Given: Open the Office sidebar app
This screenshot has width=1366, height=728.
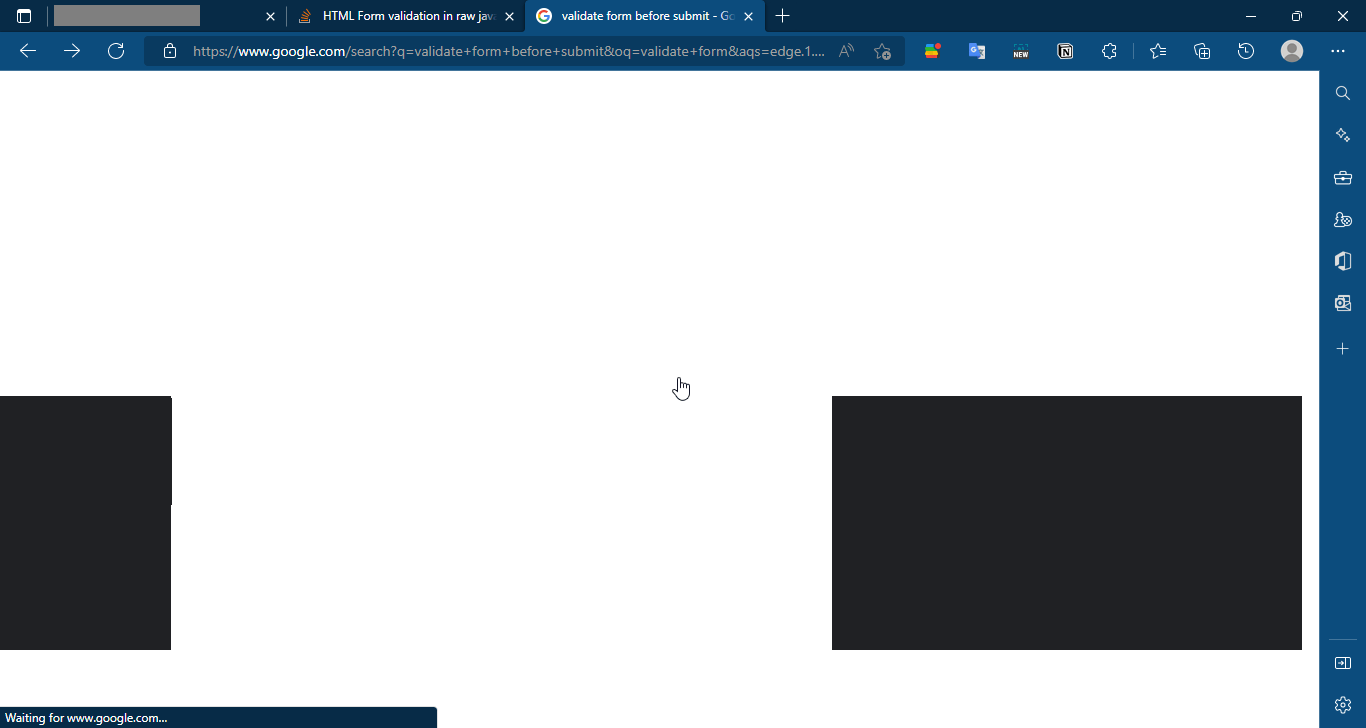Looking at the screenshot, I should click(x=1342, y=260).
